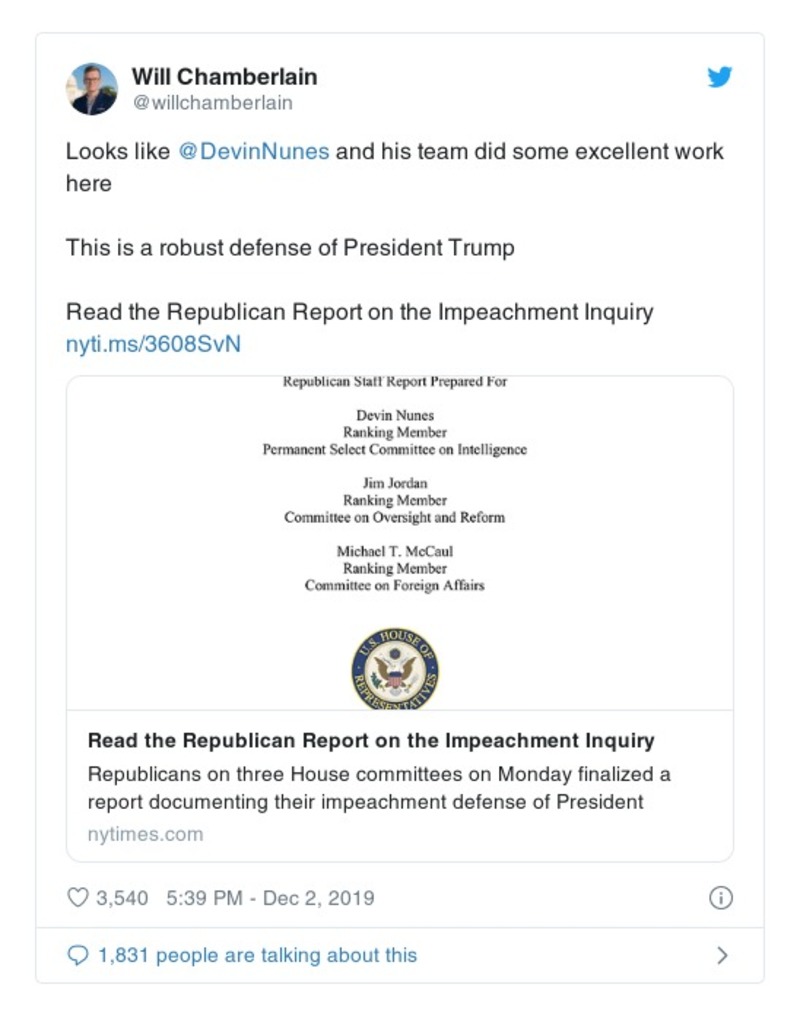Click Will Chamberlain's profile picture
Viewport: 800px width, 1016px height.
[92, 88]
